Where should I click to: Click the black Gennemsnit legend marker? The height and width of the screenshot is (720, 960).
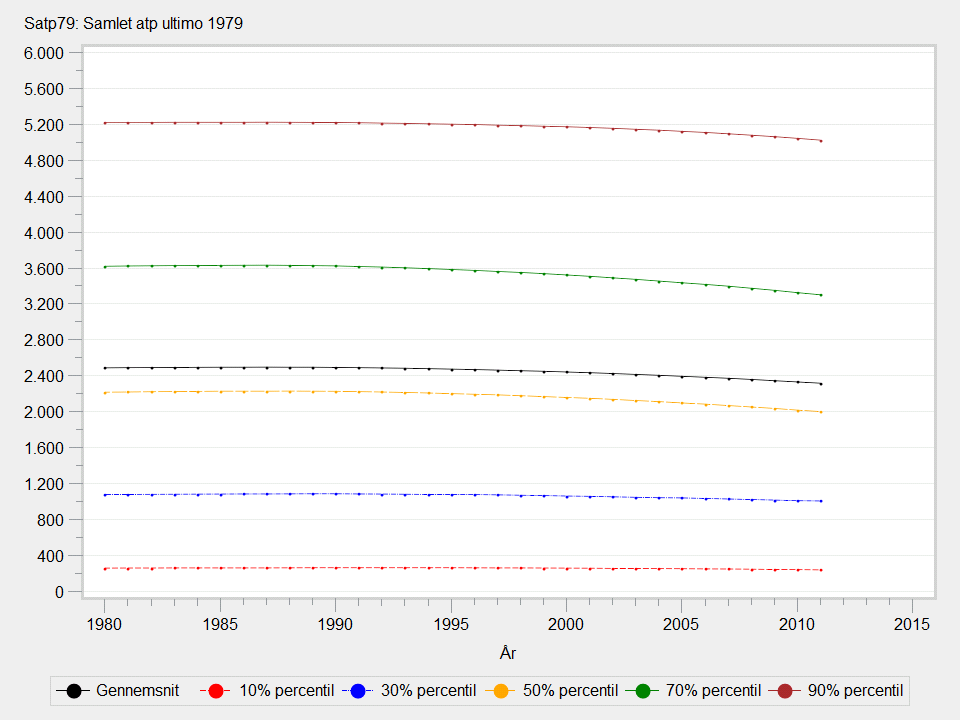pyautogui.click(x=74, y=691)
